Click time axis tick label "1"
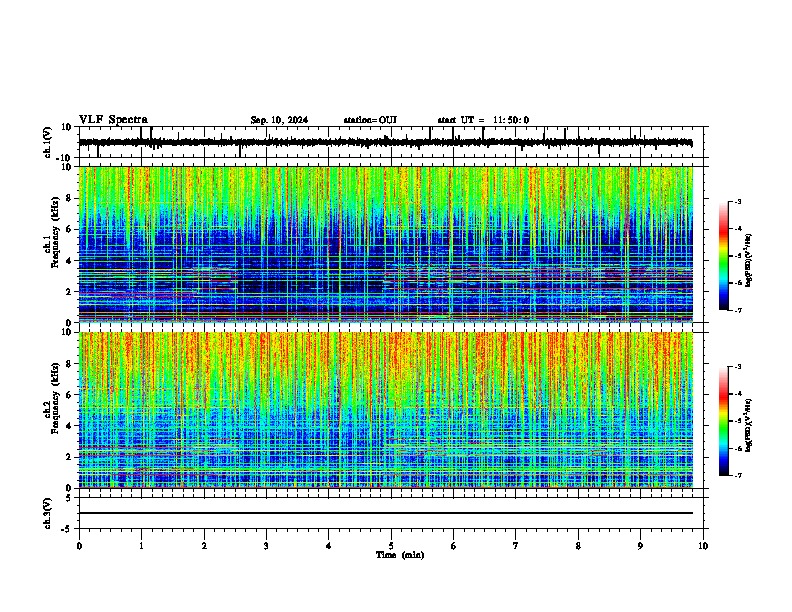The image size is (792, 612). (x=141, y=546)
